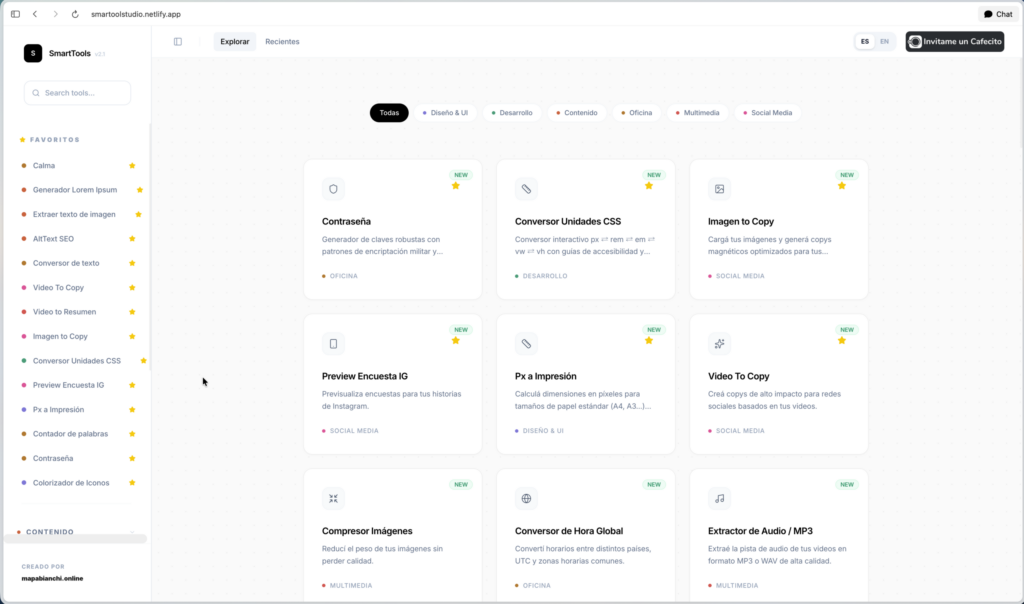
Task: Toggle star next to Colorizador de Iconos
Action: click(x=132, y=483)
